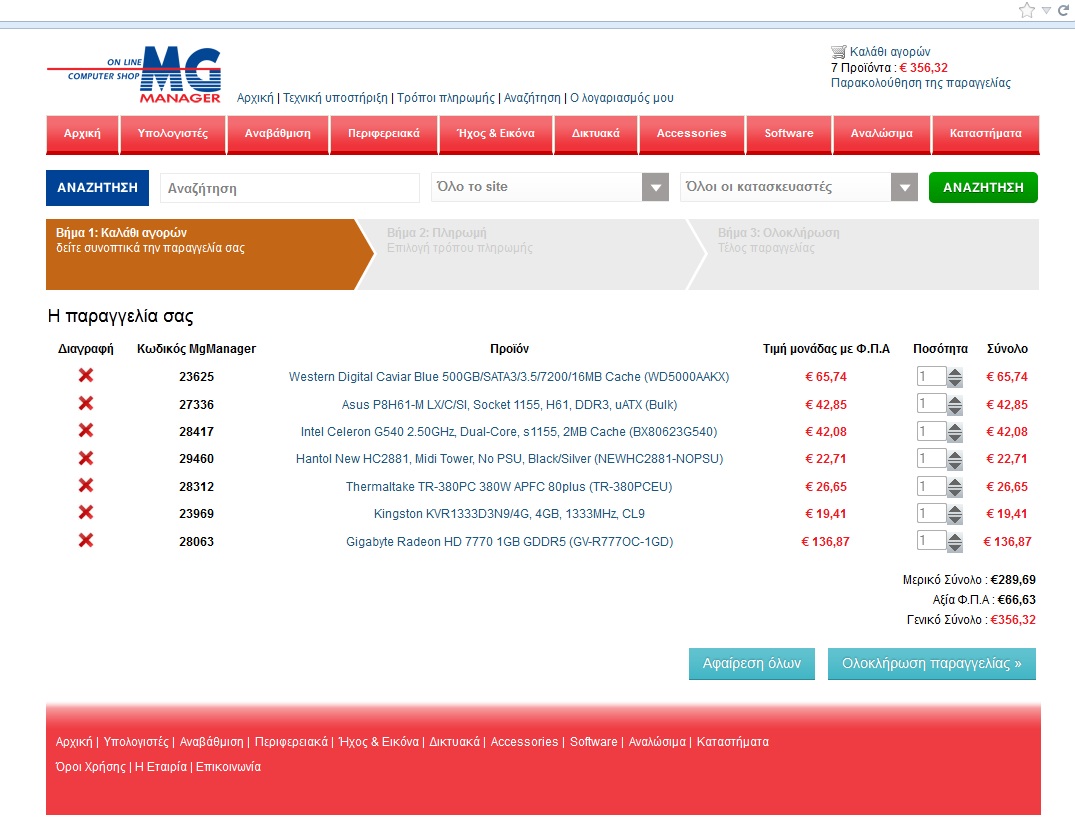Open Gigabyte Radeon HD 7770 product link

pyautogui.click(x=509, y=542)
